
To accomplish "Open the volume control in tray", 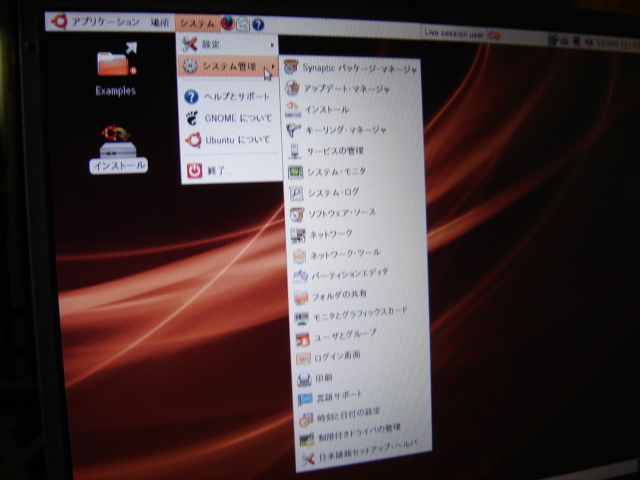I will tap(588, 41).
